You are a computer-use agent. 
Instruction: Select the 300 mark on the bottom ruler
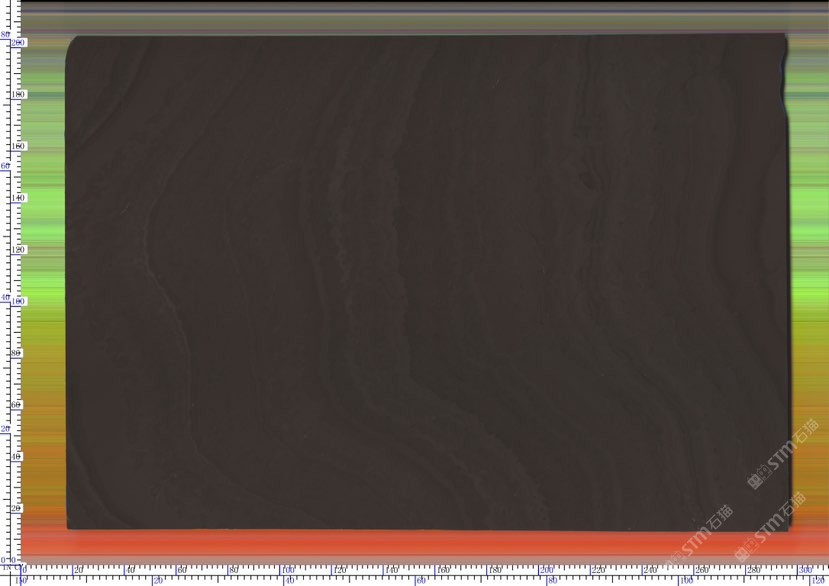(804, 569)
